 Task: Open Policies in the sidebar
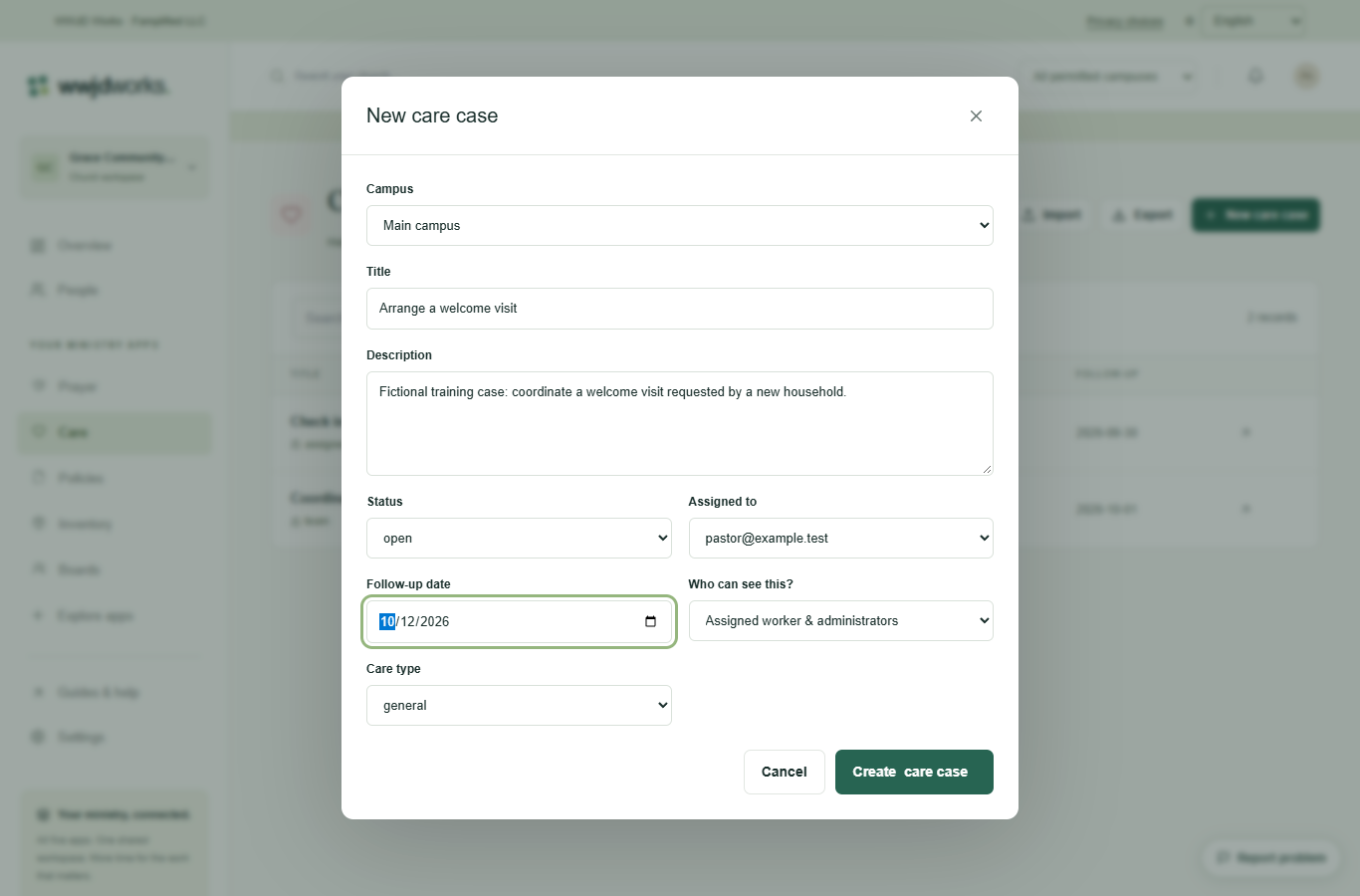click(114, 478)
